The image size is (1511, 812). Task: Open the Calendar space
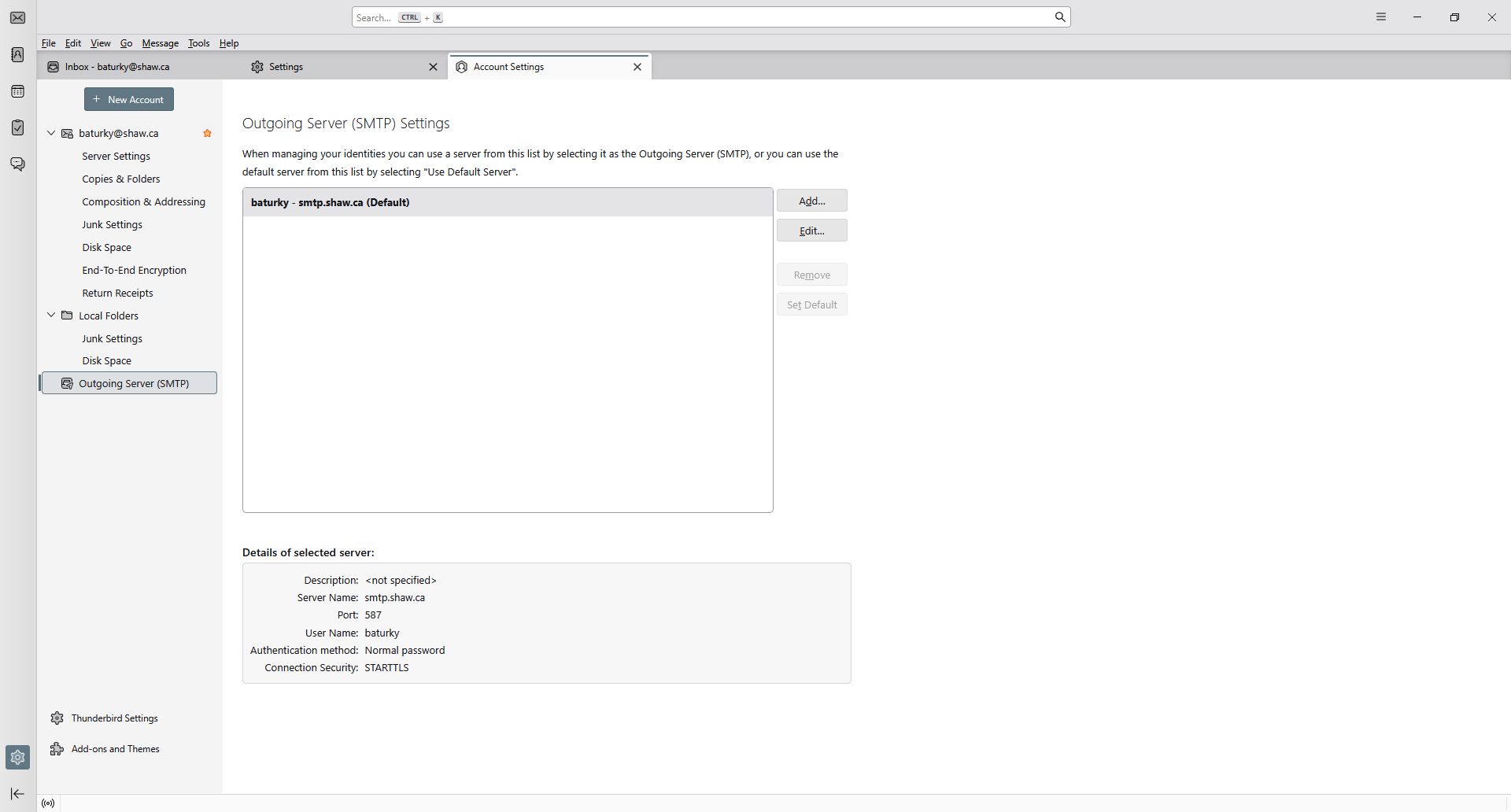tap(17, 92)
